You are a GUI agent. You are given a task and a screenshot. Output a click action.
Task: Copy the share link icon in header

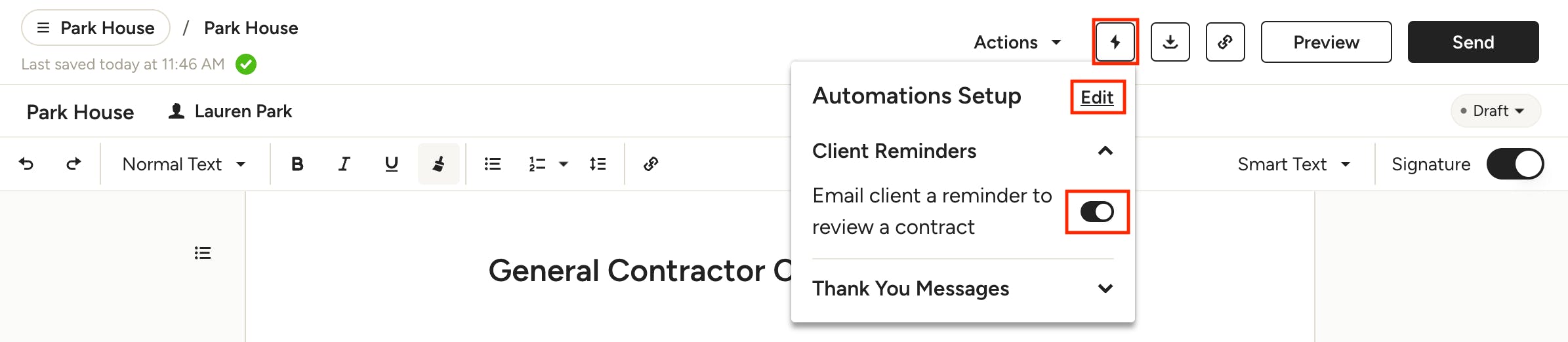(1225, 42)
